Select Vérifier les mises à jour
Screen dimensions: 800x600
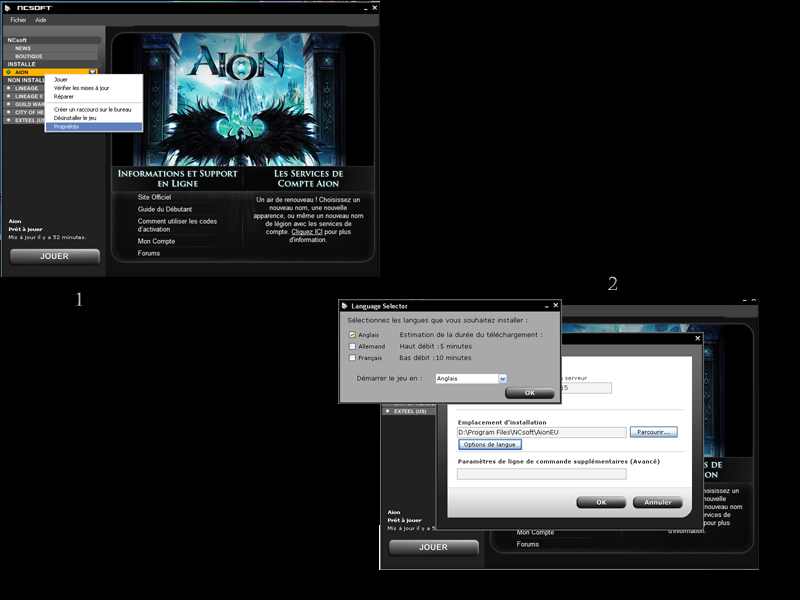click(82, 88)
